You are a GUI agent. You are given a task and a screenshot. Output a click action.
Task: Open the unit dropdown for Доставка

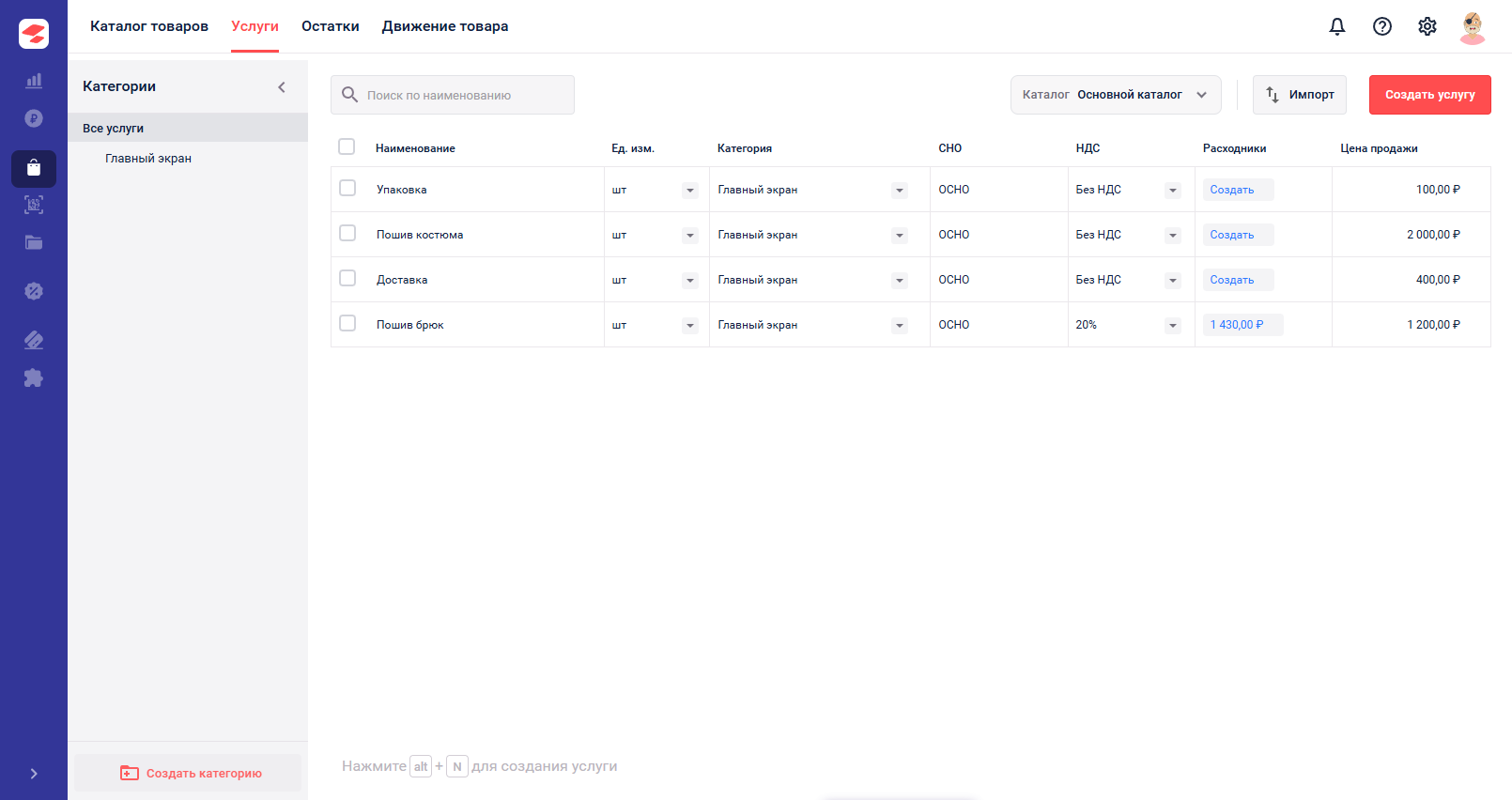tap(690, 281)
